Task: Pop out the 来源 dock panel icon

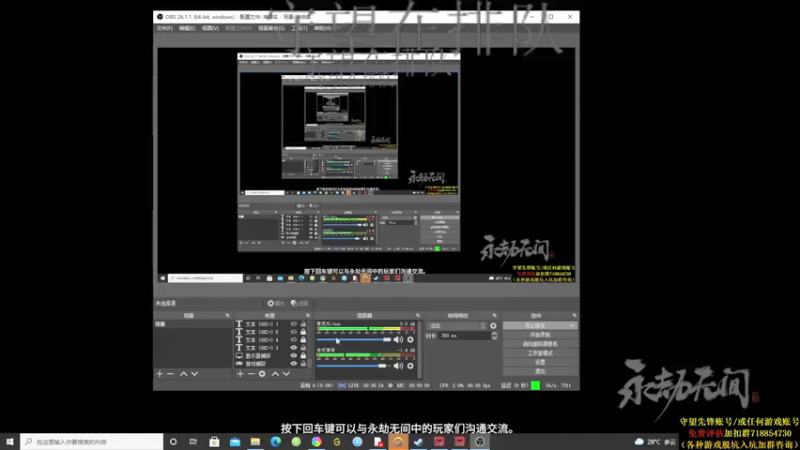Action: point(308,316)
